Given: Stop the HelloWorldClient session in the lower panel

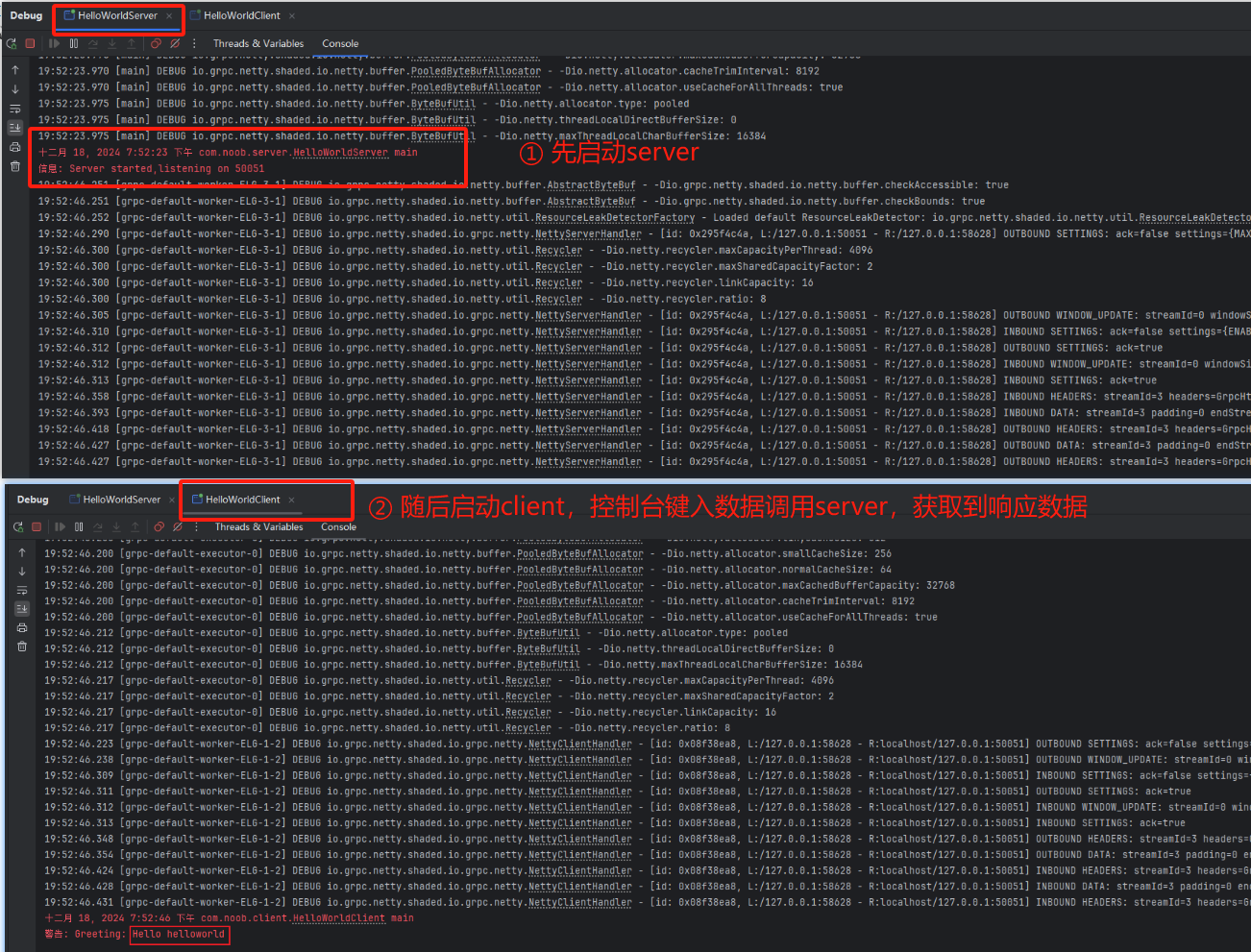Looking at the screenshot, I should click(x=37, y=526).
